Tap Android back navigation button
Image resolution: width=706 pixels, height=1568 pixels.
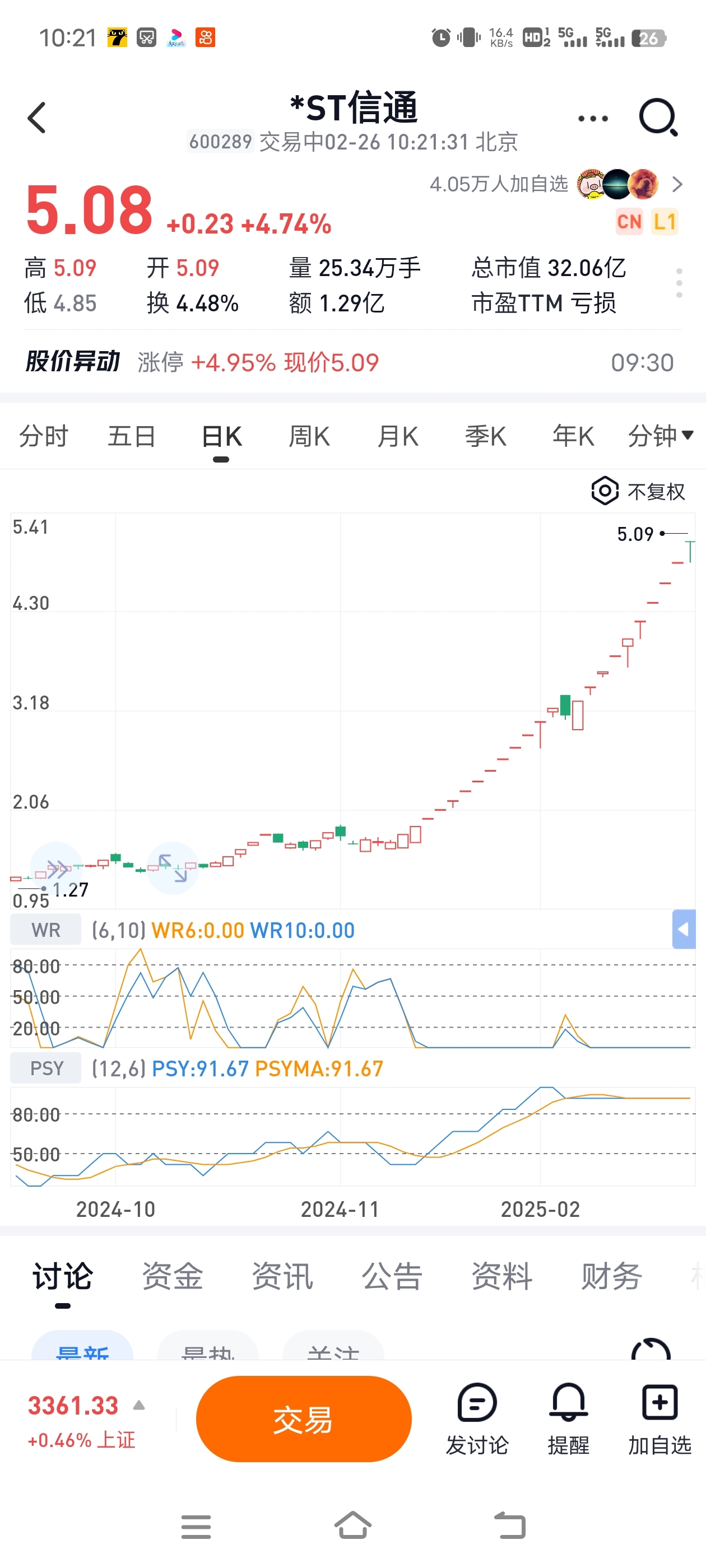(509, 1525)
